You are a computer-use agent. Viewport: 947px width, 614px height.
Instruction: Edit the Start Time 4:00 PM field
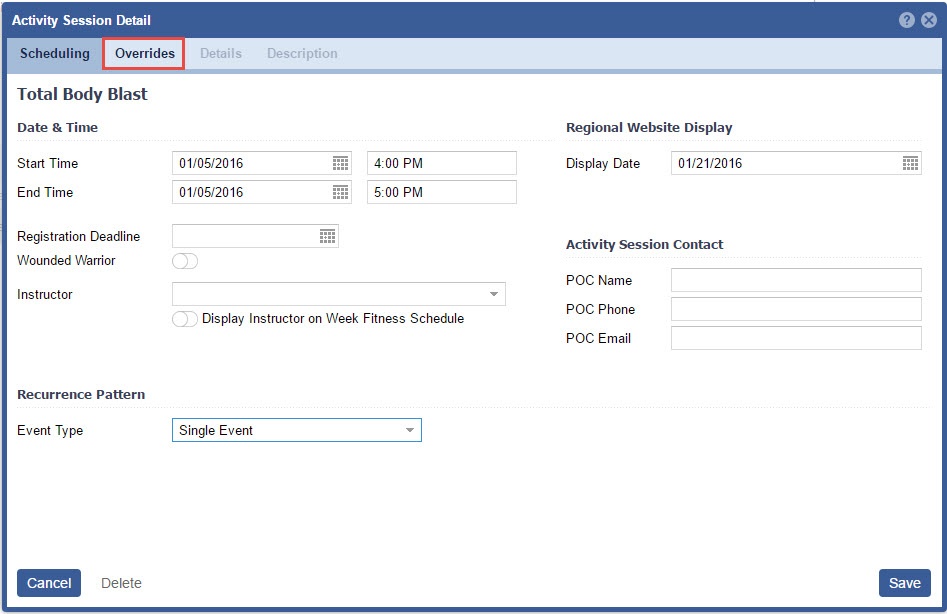click(x=441, y=163)
